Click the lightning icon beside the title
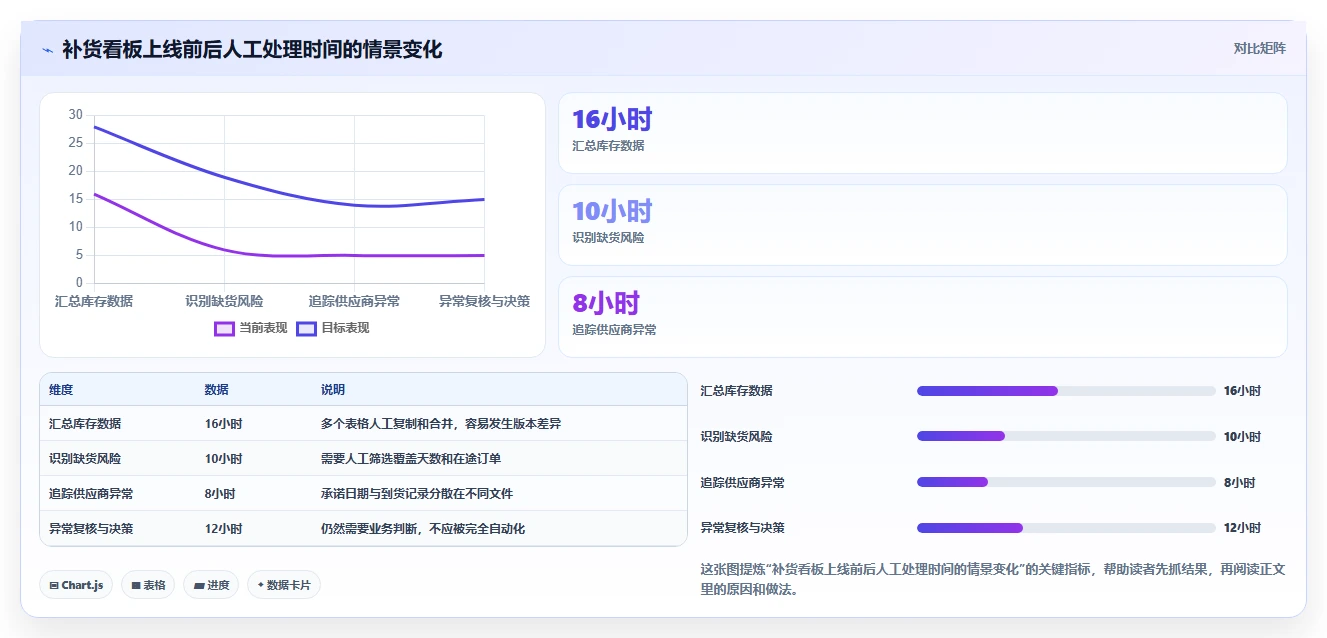Viewport: 1327px width, 638px height. click(47, 49)
